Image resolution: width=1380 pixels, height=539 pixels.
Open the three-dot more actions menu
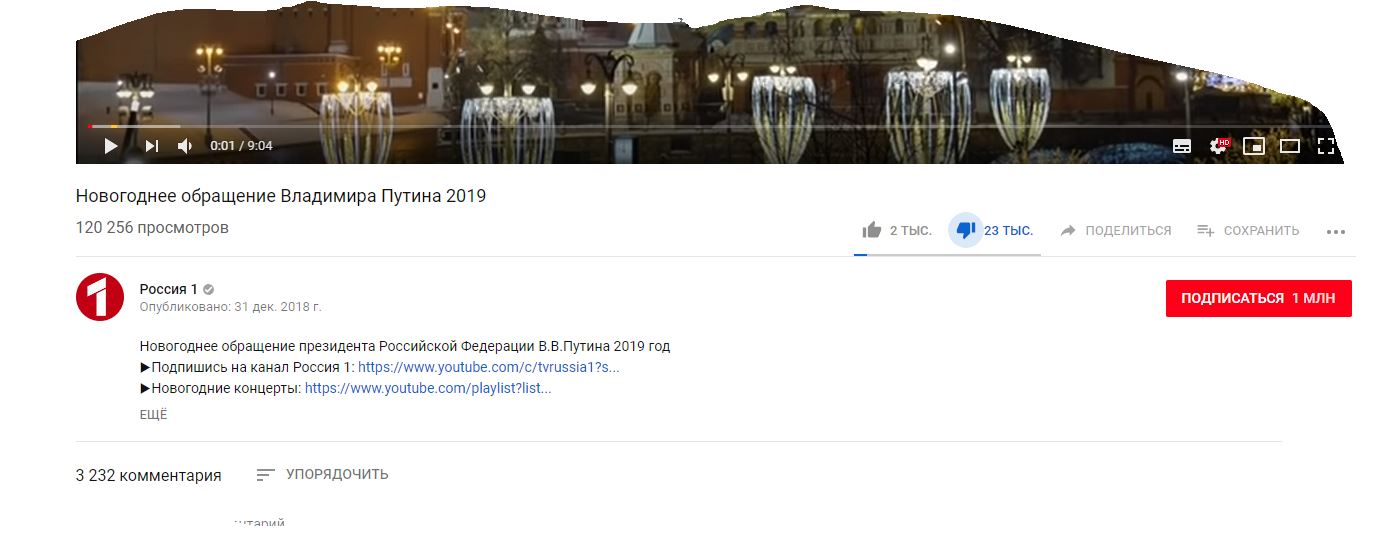pos(1336,231)
